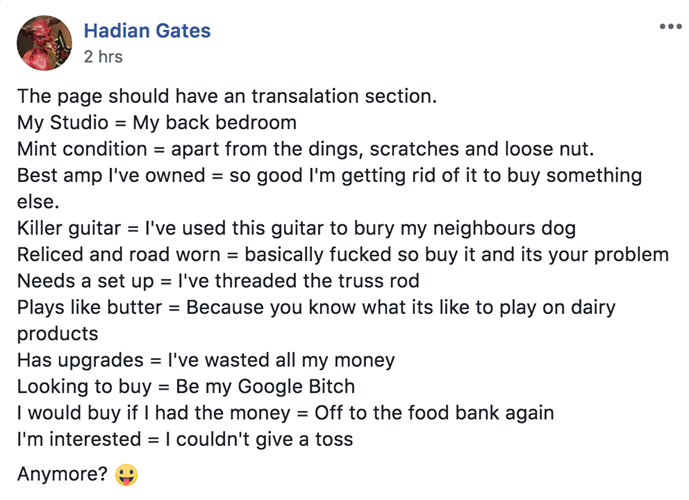Click the tongue-out emoji after 'Anymore?'
The image size is (689, 500).
click(127, 475)
